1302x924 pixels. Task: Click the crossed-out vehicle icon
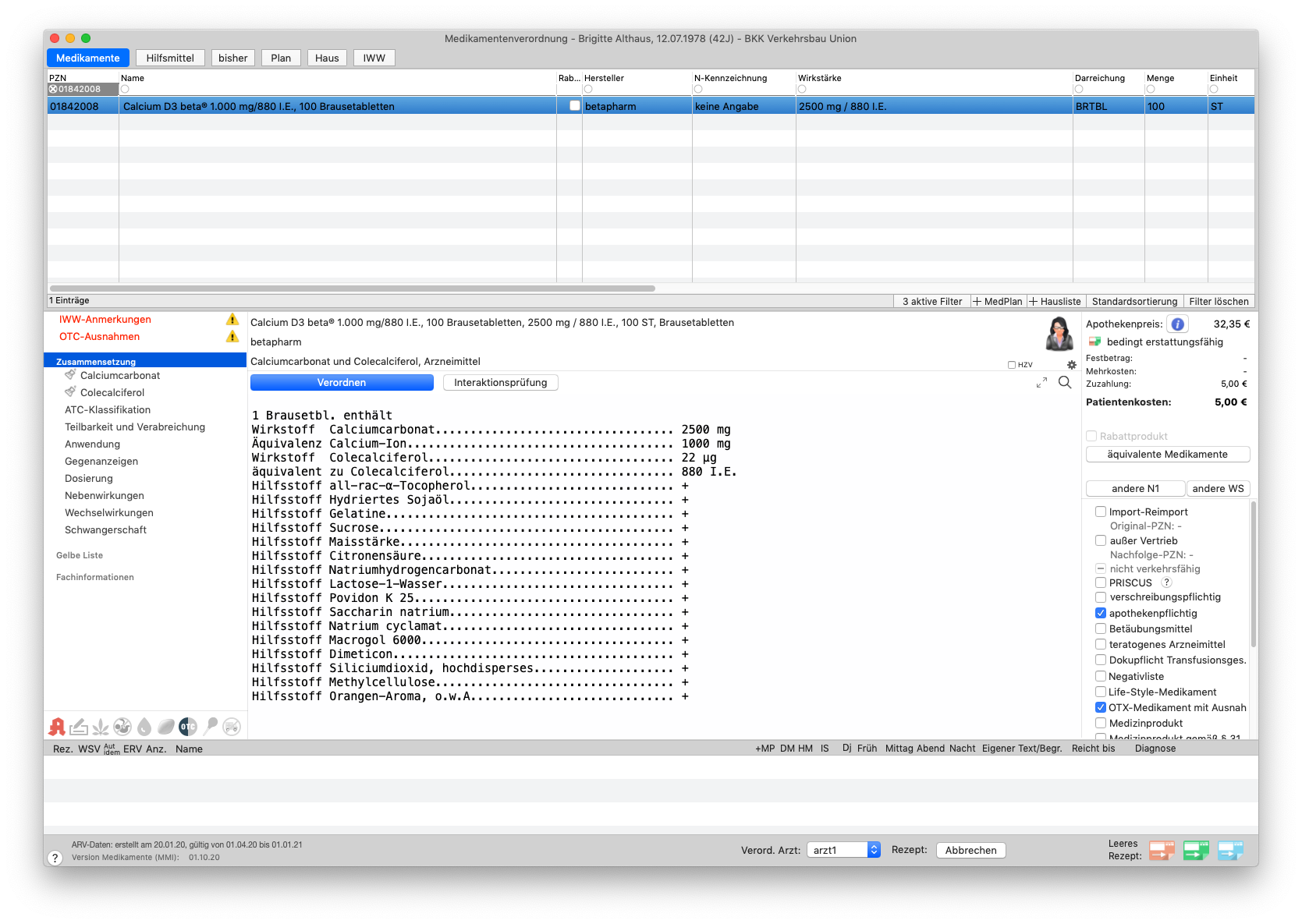(x=232, y=727)
